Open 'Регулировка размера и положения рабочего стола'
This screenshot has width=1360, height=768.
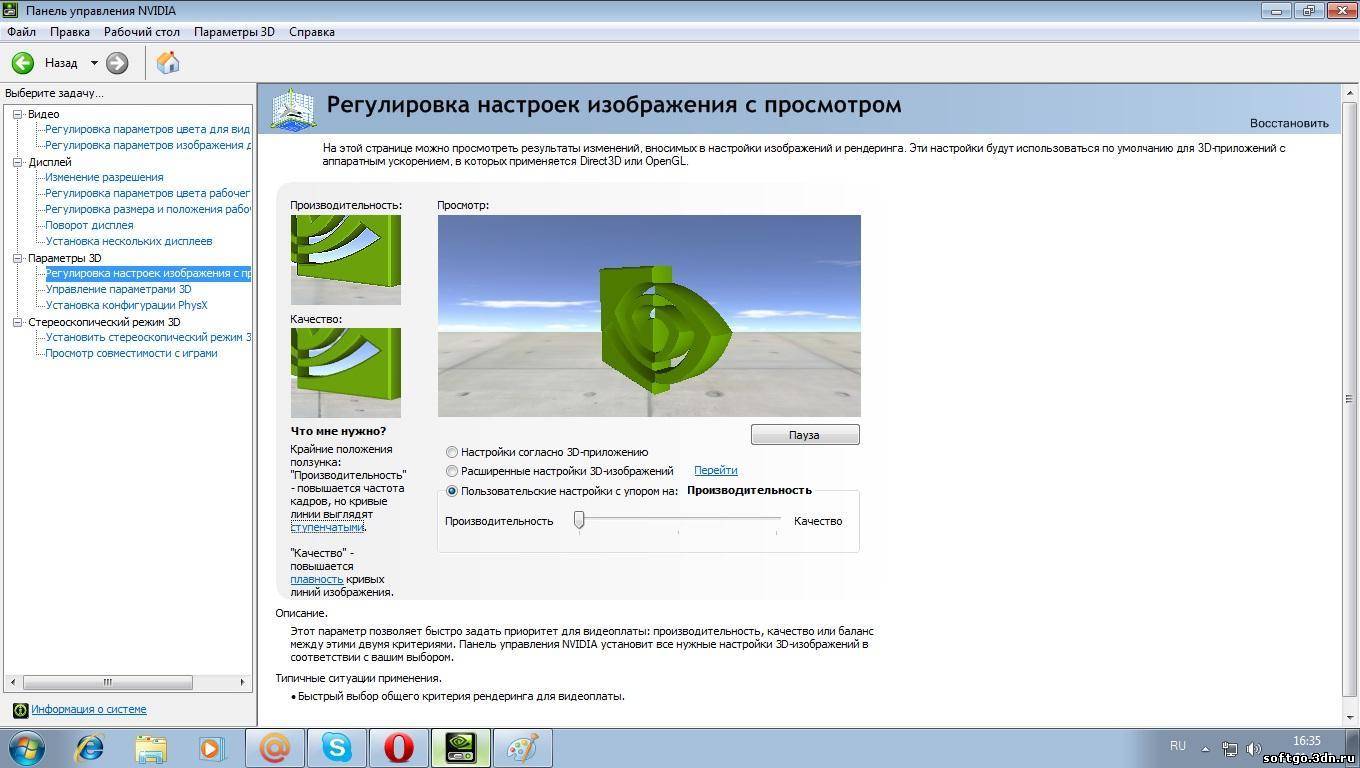(x=148, y=210)
